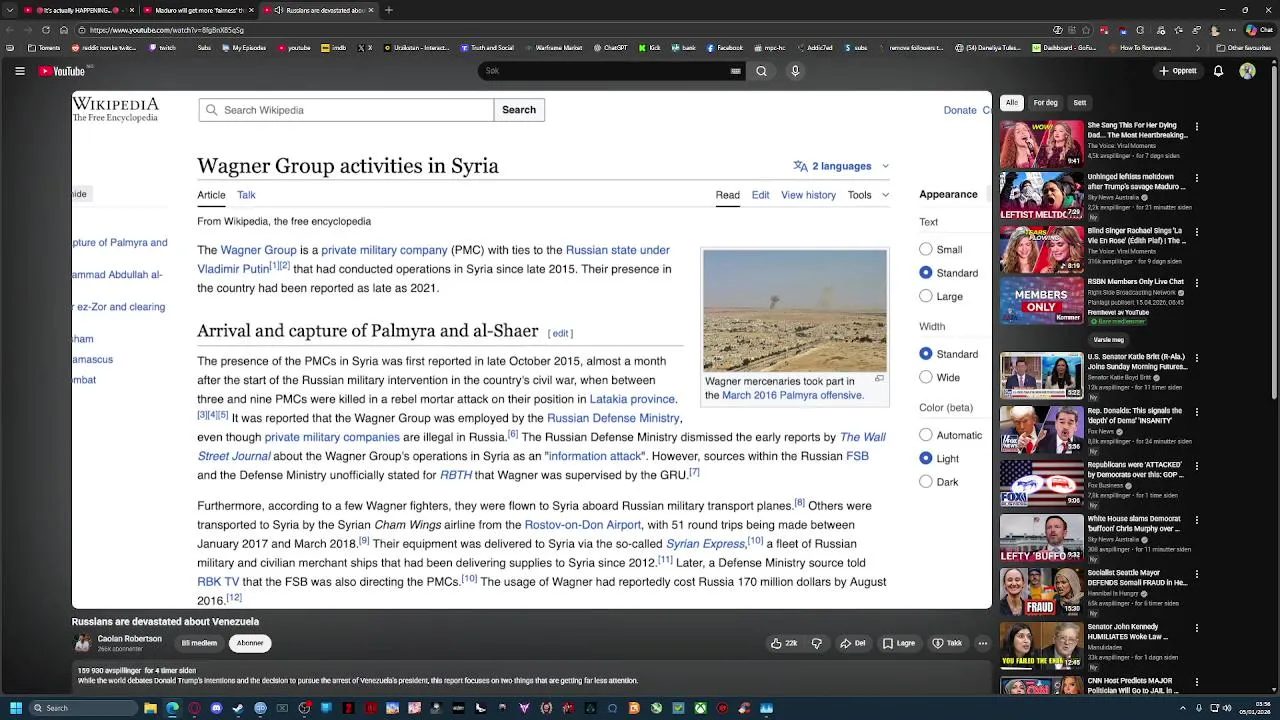Open the Wikipedia Edit tab

(x=760, y=195)
